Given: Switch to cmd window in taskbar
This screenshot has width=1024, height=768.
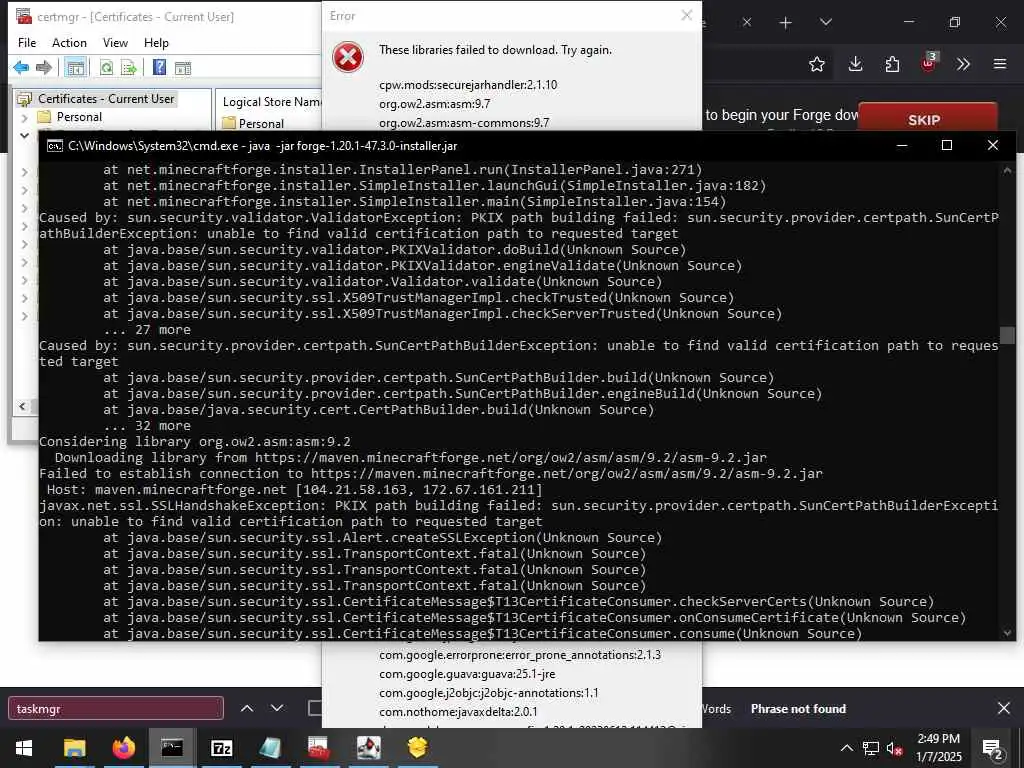Looking at the screenshot, I should [172, 748].
